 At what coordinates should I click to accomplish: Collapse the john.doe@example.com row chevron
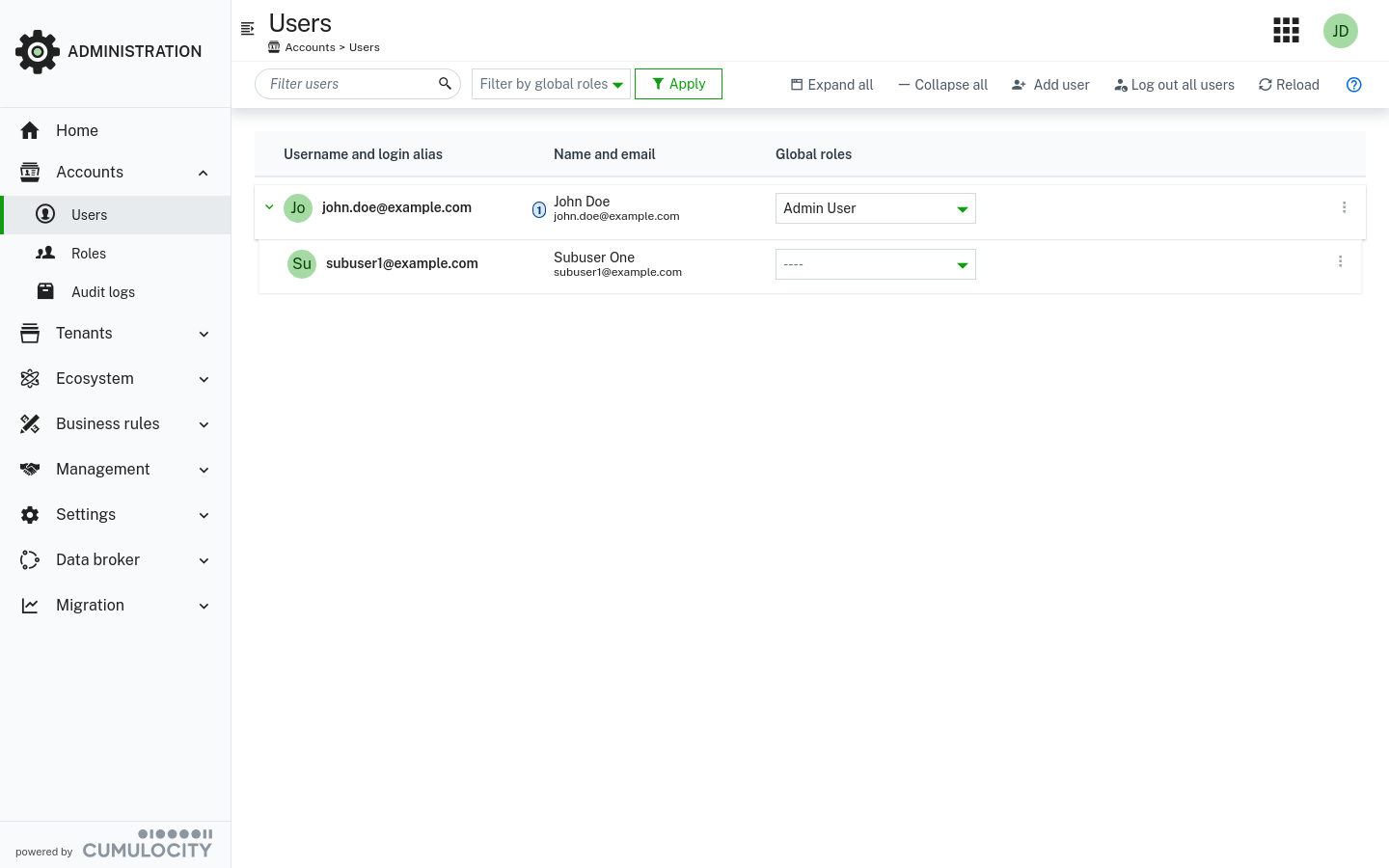[x=270, y=207]
